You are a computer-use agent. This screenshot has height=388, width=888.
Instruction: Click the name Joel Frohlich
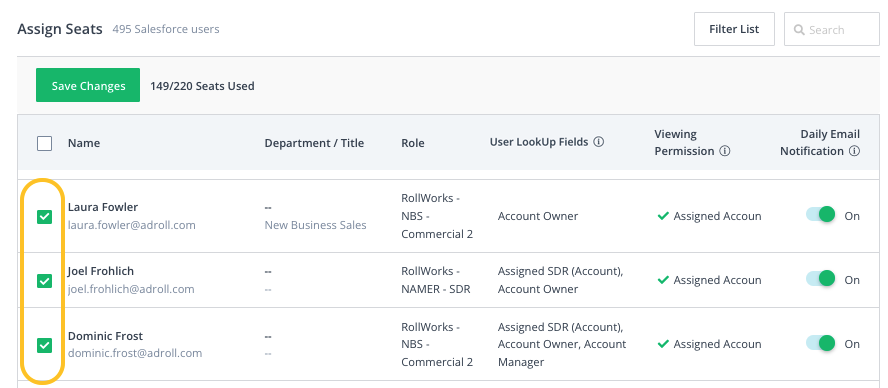[x=101, y=271]
